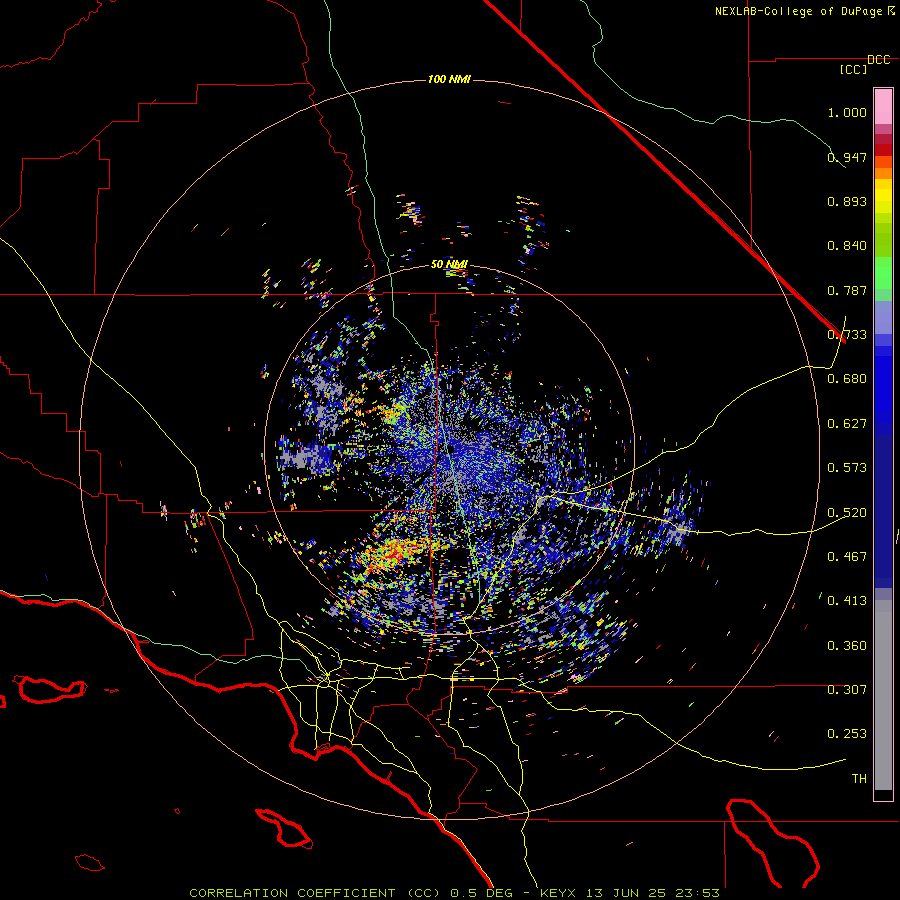
Task: Click the 0.253 value on color scale
Action: [x=847, y=734]
